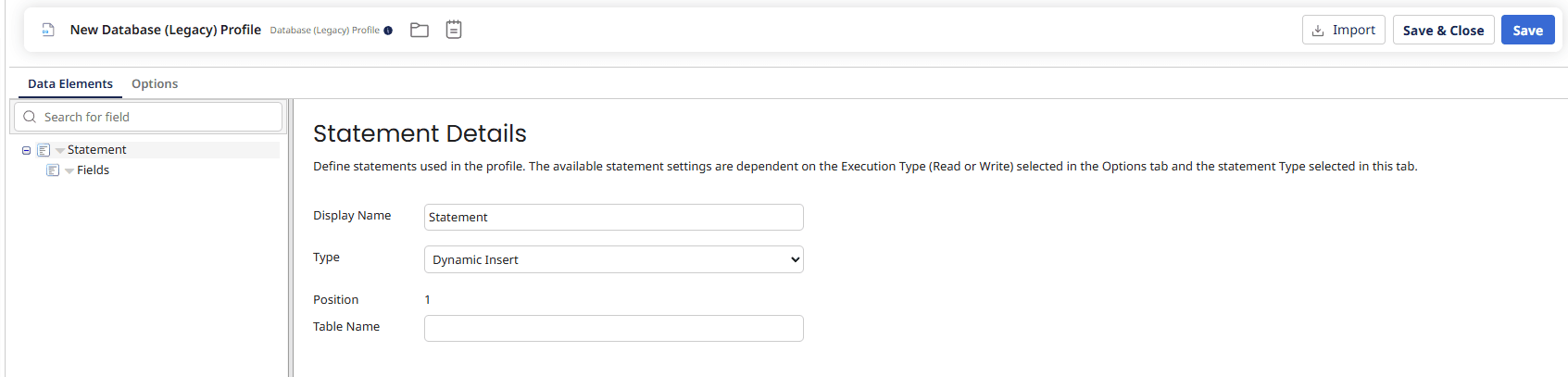Click the Fields node icon in the tree
This screenshot has width=1568, height=377.
point(53,170)
